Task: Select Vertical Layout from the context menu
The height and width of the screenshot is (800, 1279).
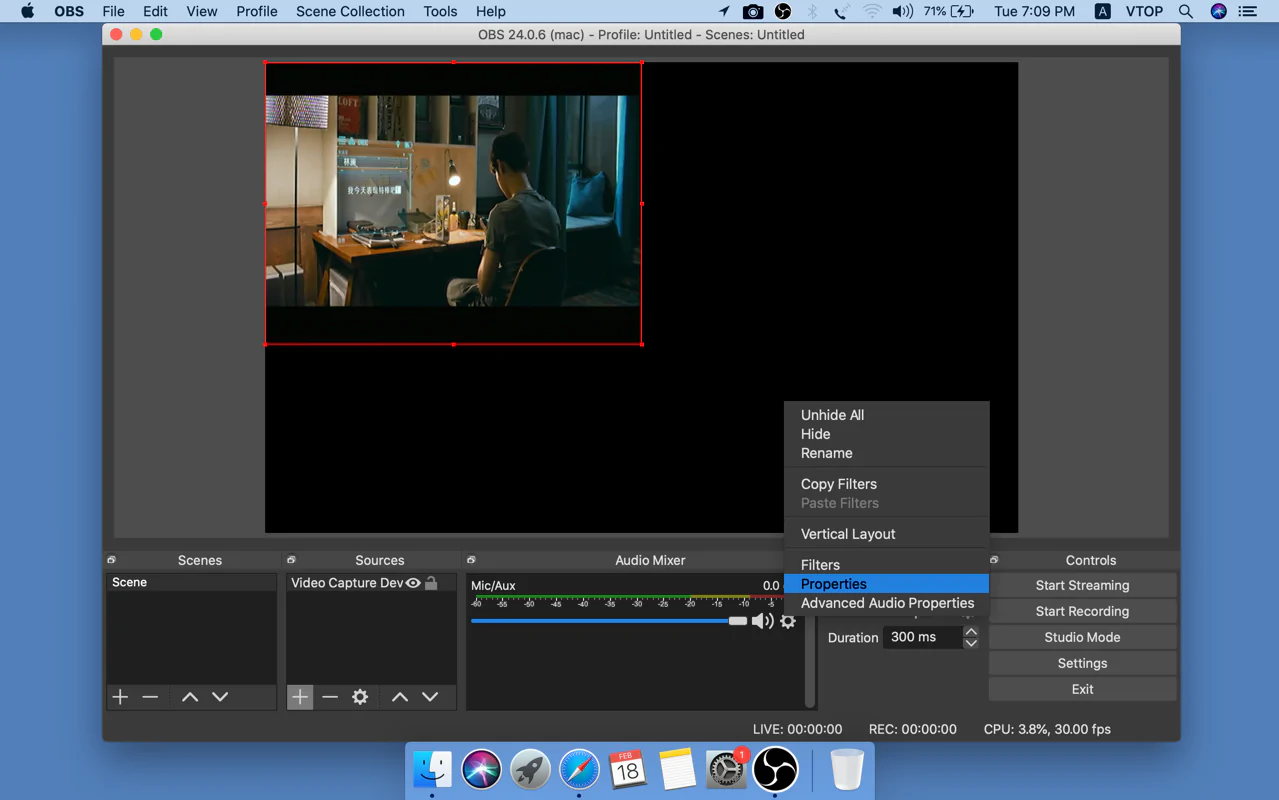Action: (848, 534)
